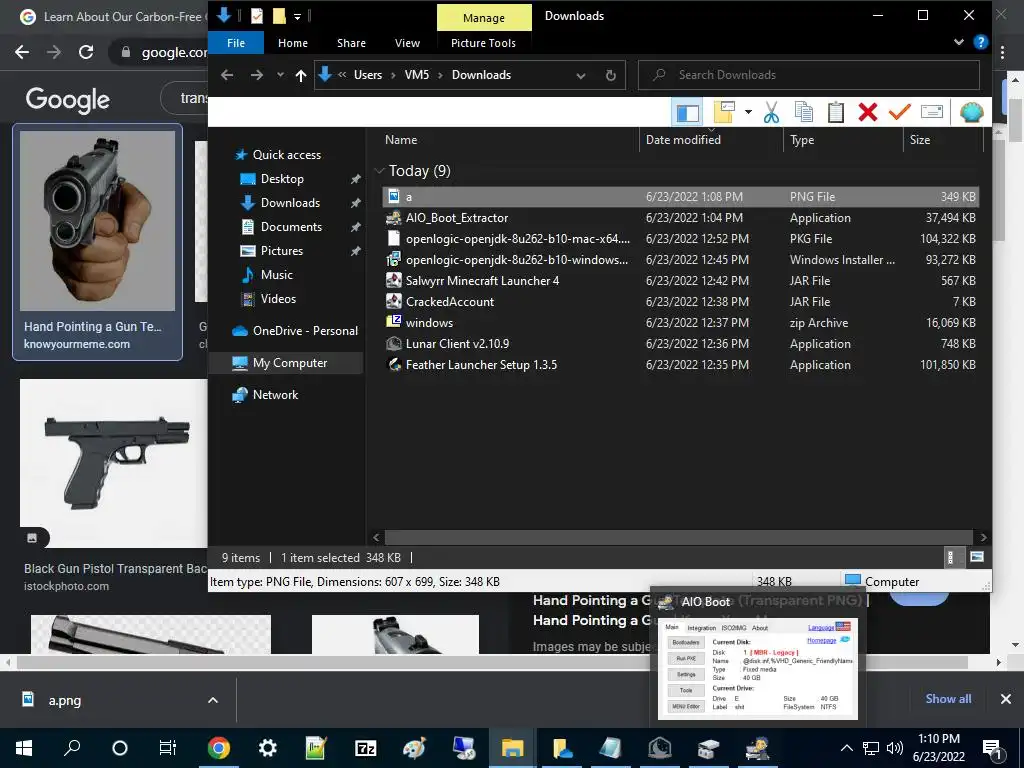Click the orange checkmark Properties icon

(899, 112)
